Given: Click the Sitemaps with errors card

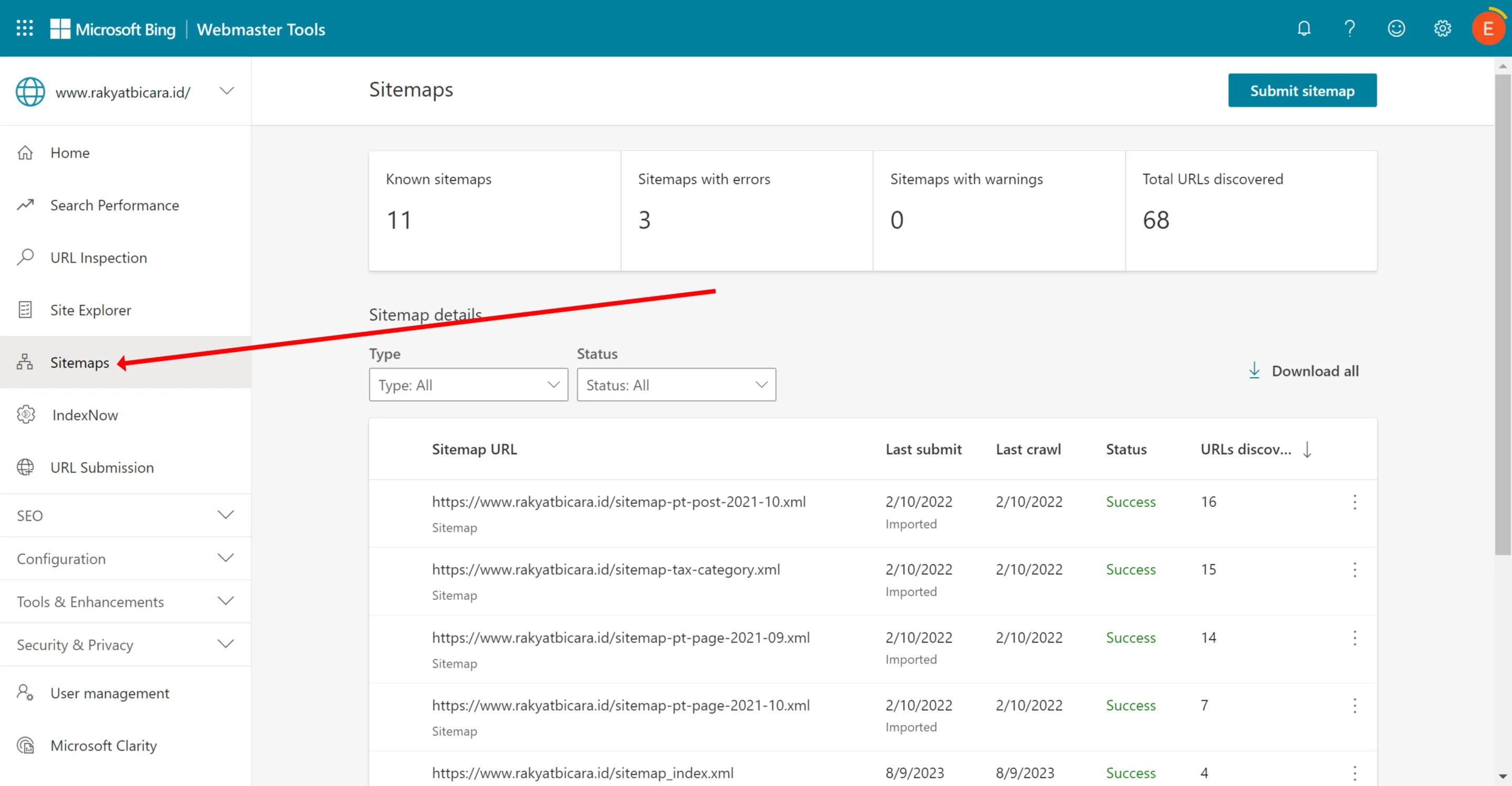Looking at the screenshot, I should [x=747, y=210].
